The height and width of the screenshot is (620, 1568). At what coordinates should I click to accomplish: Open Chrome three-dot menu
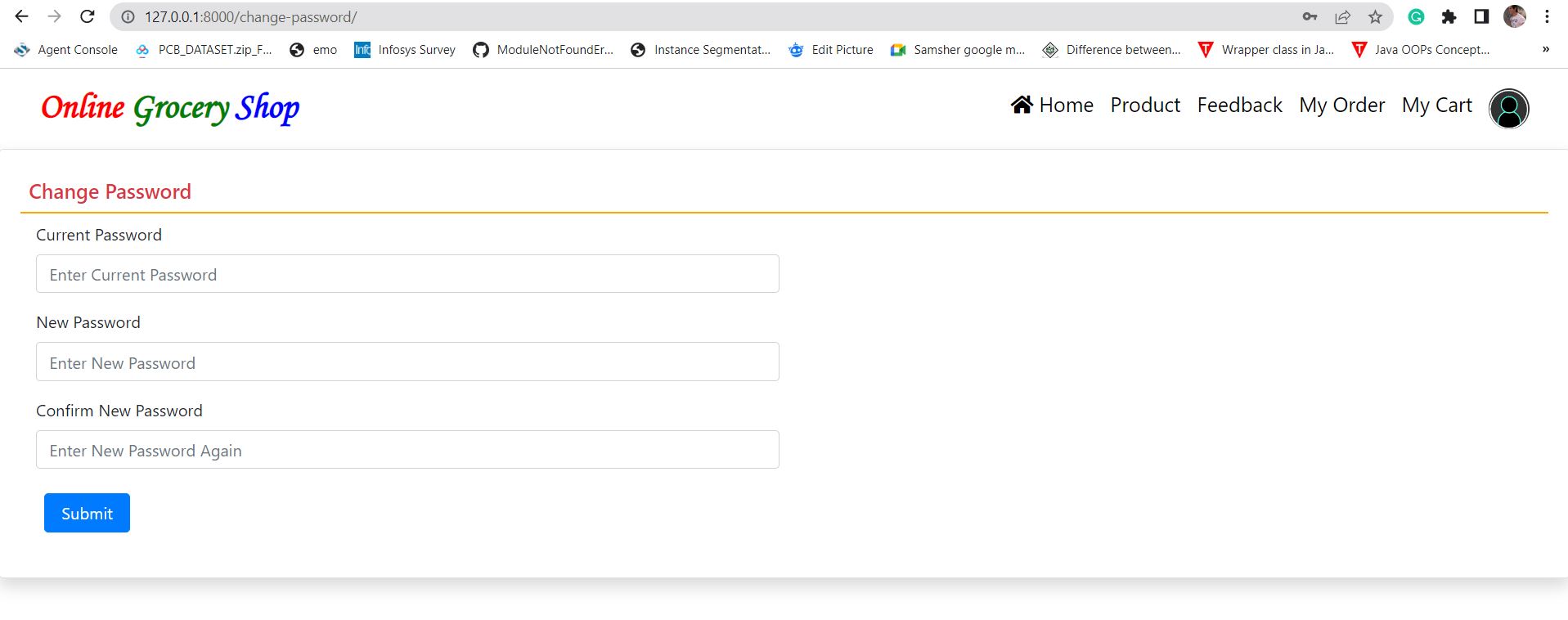coord(1547,16)
